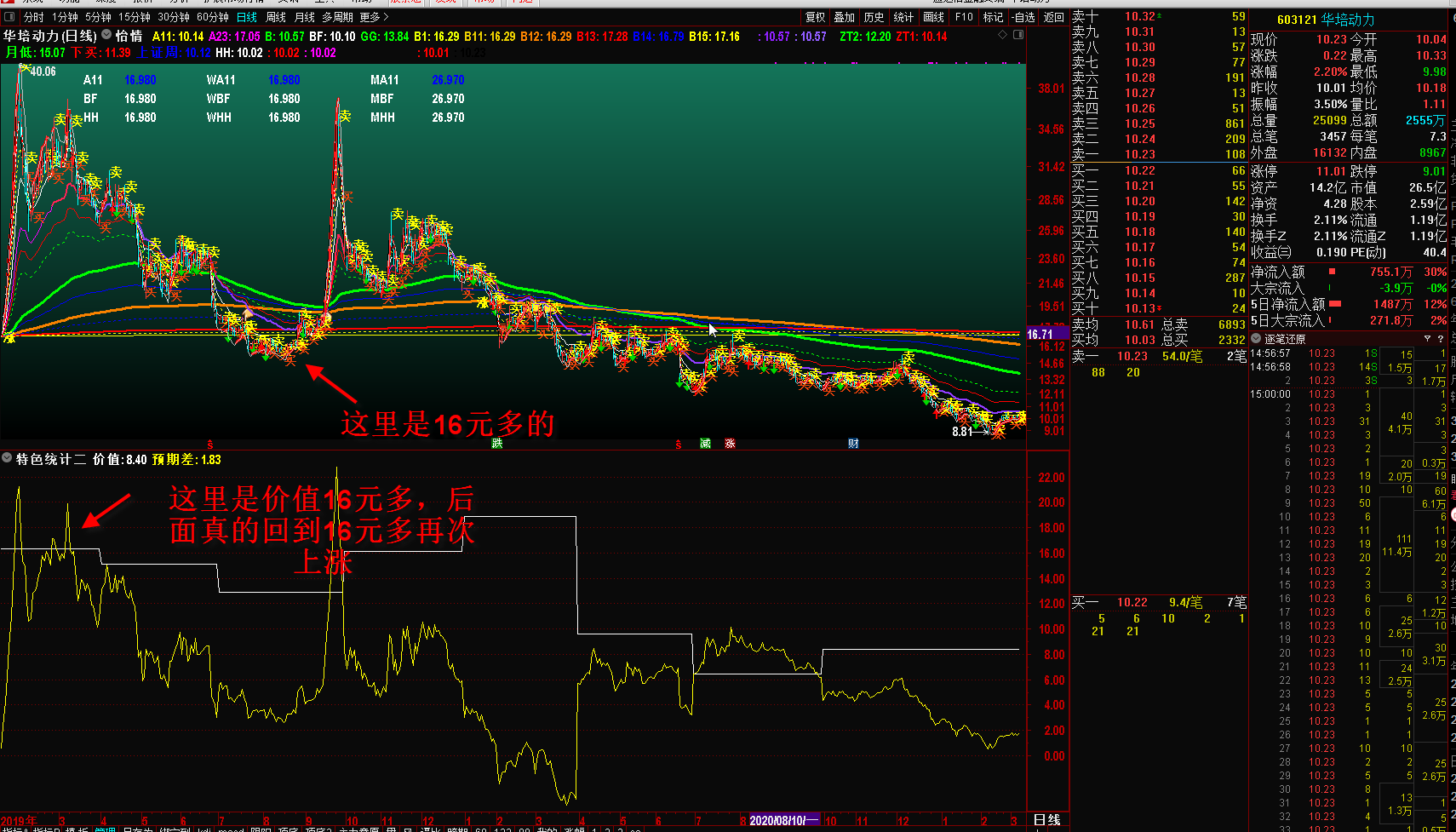Image resolution: width=1456 pixels, height=832 pixels.
Task: Remove stock from 自选 watchlist
Action: 1023,17
